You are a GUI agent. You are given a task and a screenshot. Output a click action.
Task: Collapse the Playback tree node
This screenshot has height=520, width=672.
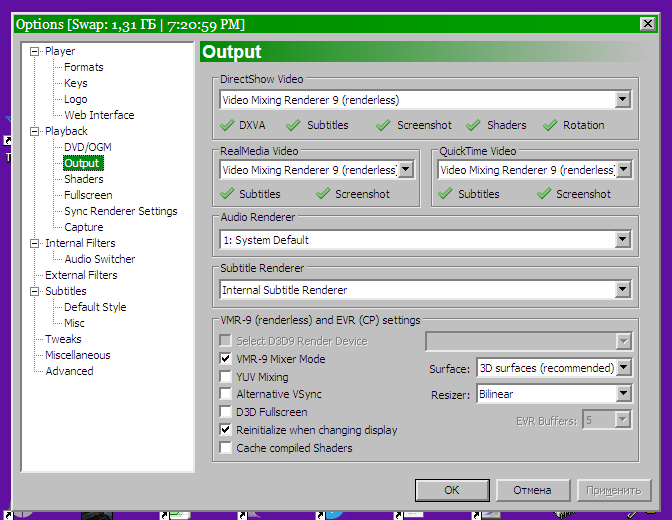[x=34, y=132]
